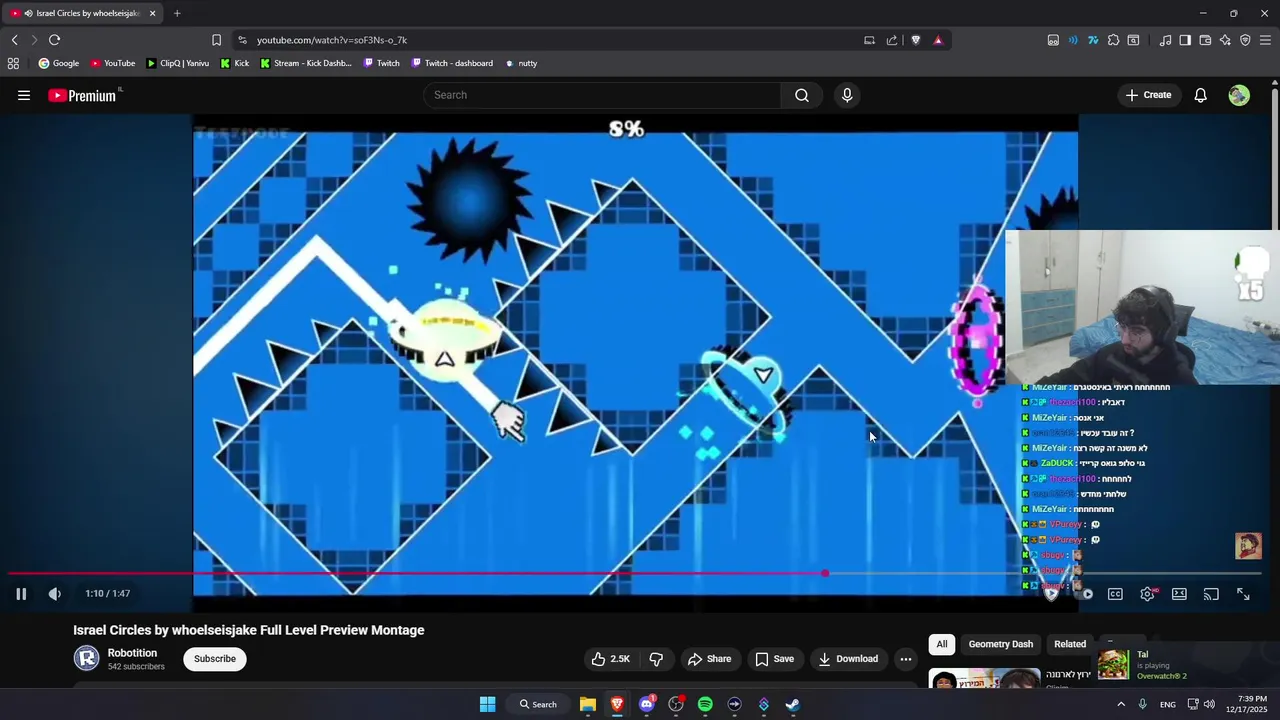The width and height of the screenshot is (1280, 720).
Task: Open the Windows Start menu
Action: click(x=488, y=704)
